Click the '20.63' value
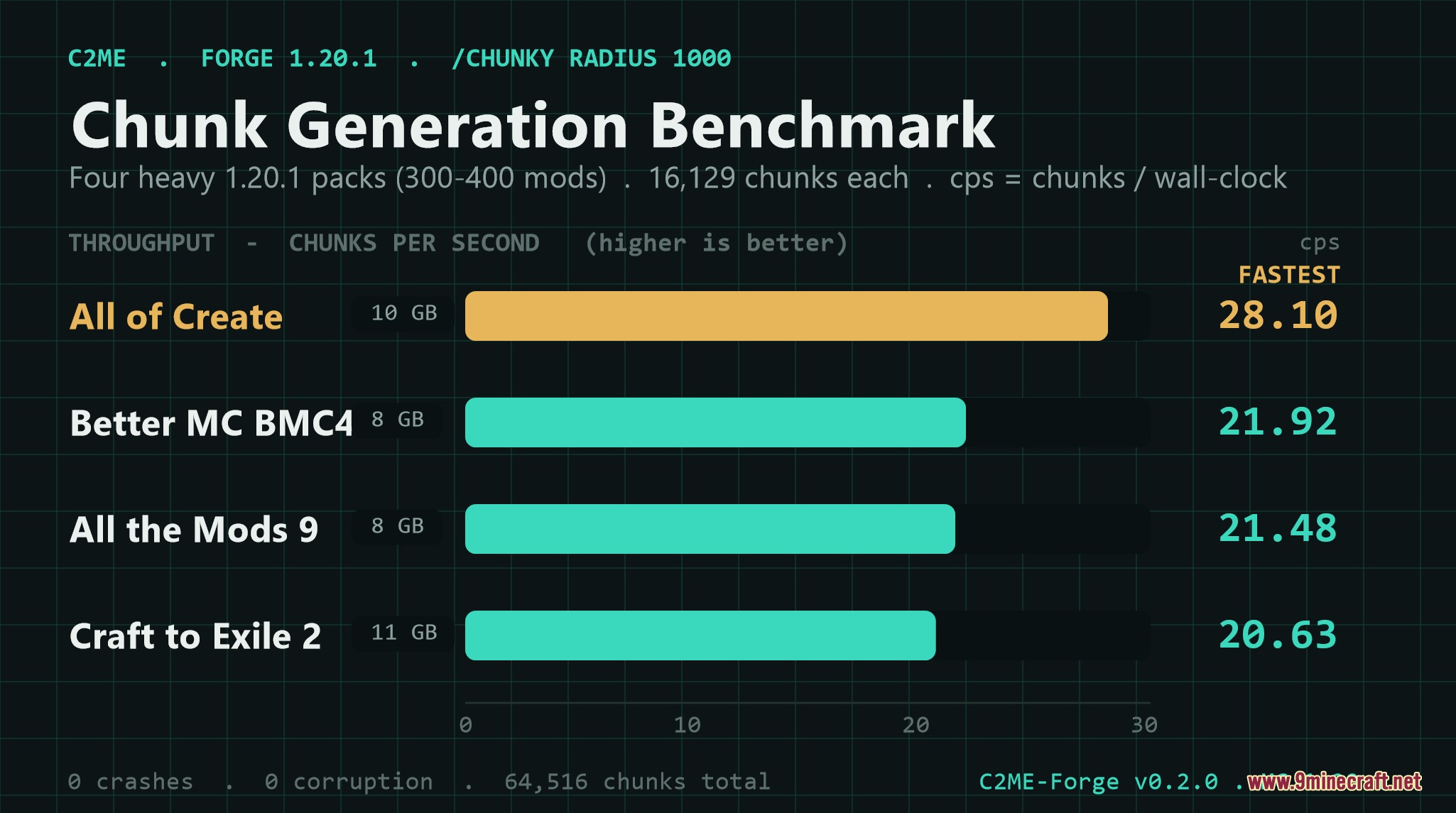Screen dimensions: 1456x813 coord(1278,634)
